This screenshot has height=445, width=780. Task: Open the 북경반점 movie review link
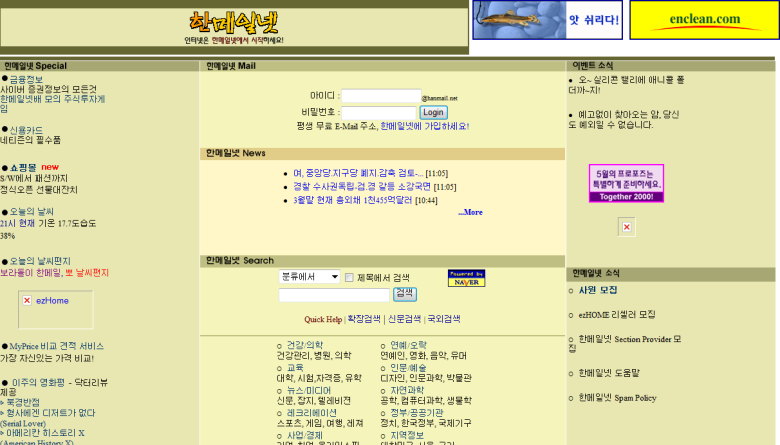[23, 402]
